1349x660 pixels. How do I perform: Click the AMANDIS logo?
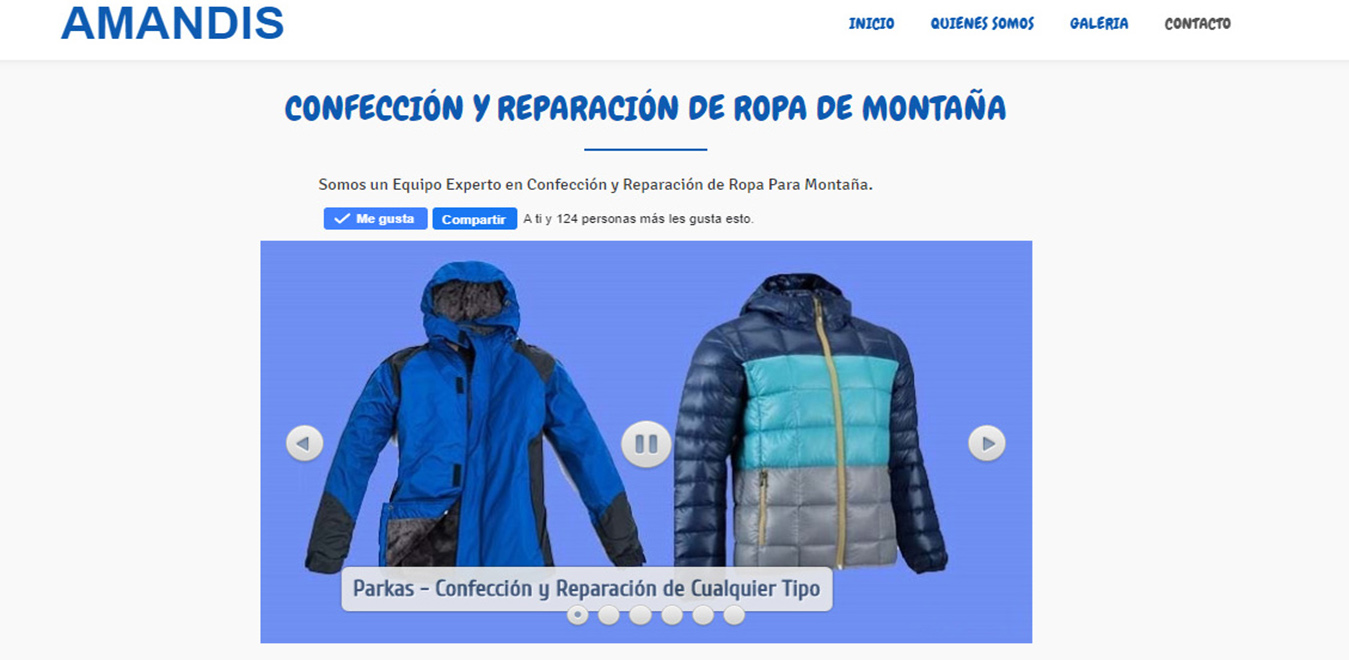pos(172,23)
